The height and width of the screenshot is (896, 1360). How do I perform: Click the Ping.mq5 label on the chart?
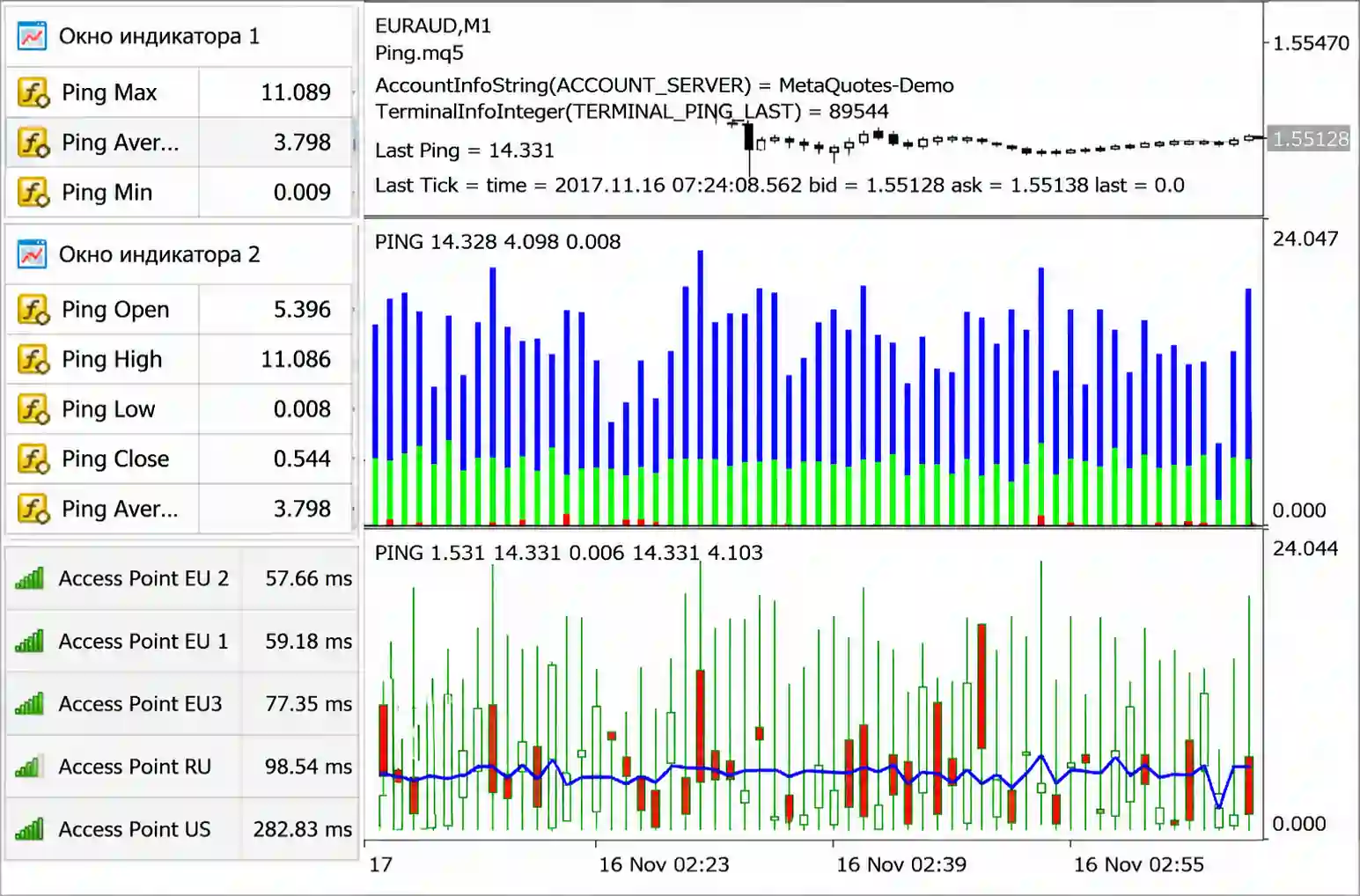click(x=419, y=53)
